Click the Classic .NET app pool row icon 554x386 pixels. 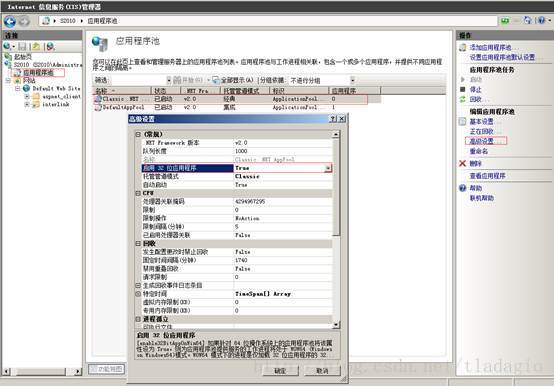click(98, 99)
